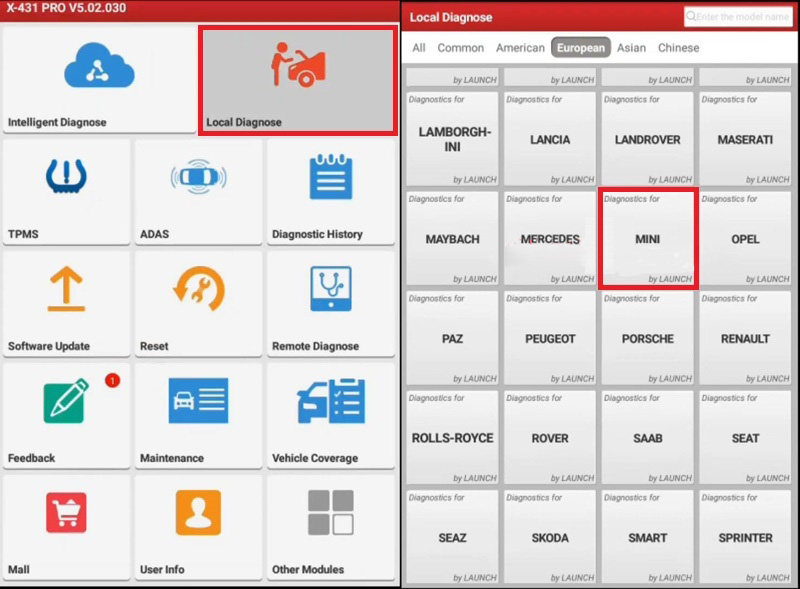Click the search magnifier icon
Viewport: 800px width, 589px height.
tap(691, 16)
